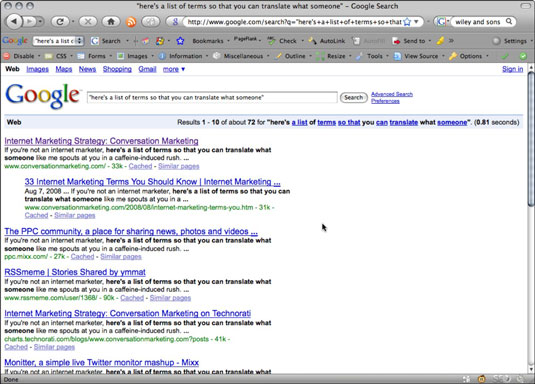Click the Stop loading X button
The width and height of the screenshot is (535, 384).
(88, 22)
